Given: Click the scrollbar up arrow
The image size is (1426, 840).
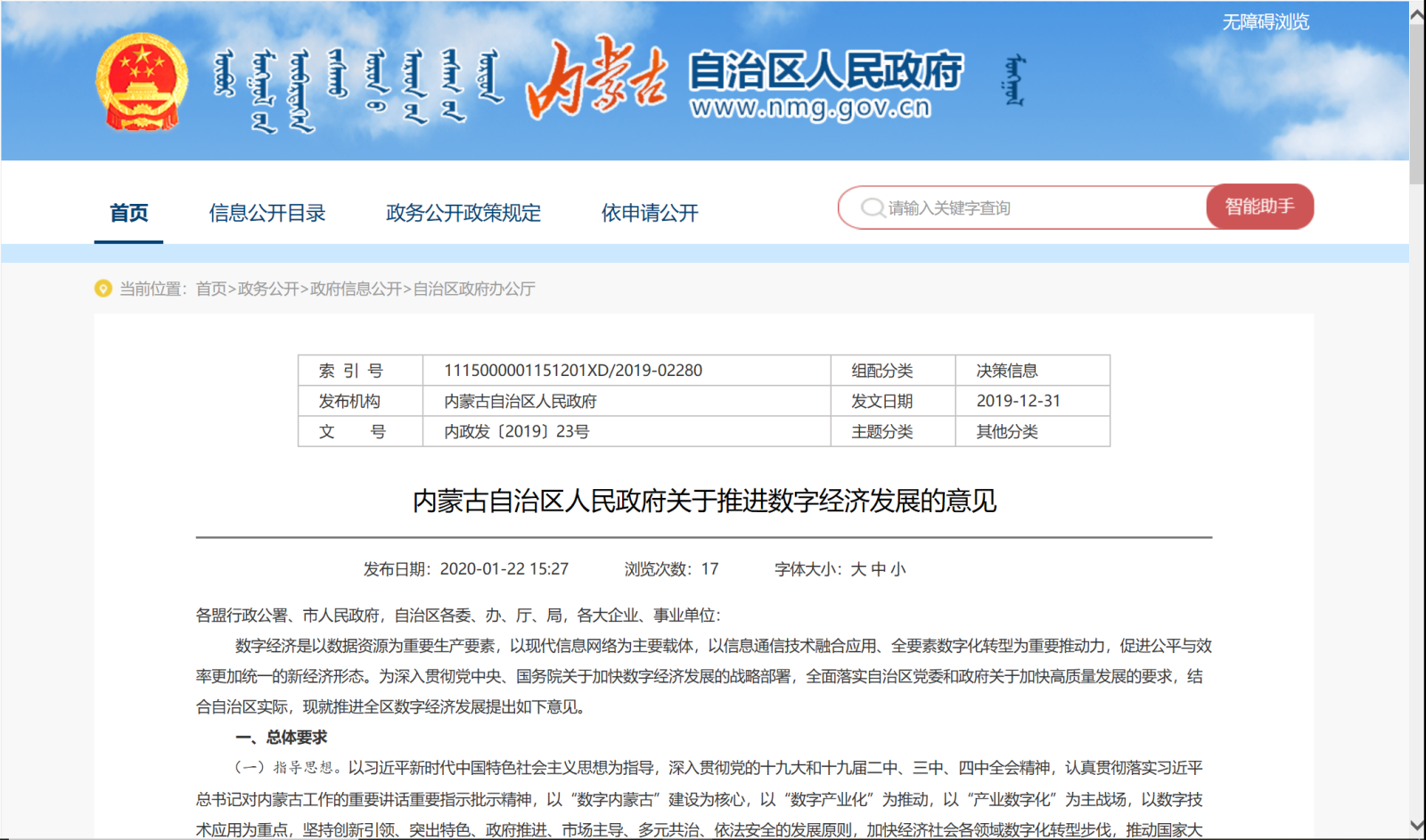Looking at the screenshot, I should coord(1417,13).
